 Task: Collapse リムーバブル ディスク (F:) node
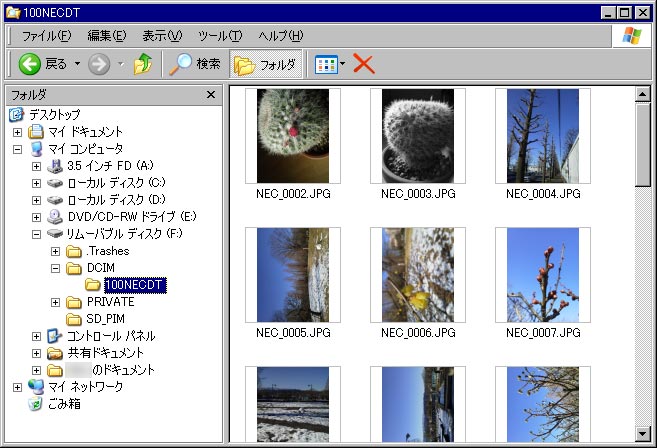click(36, 234)
